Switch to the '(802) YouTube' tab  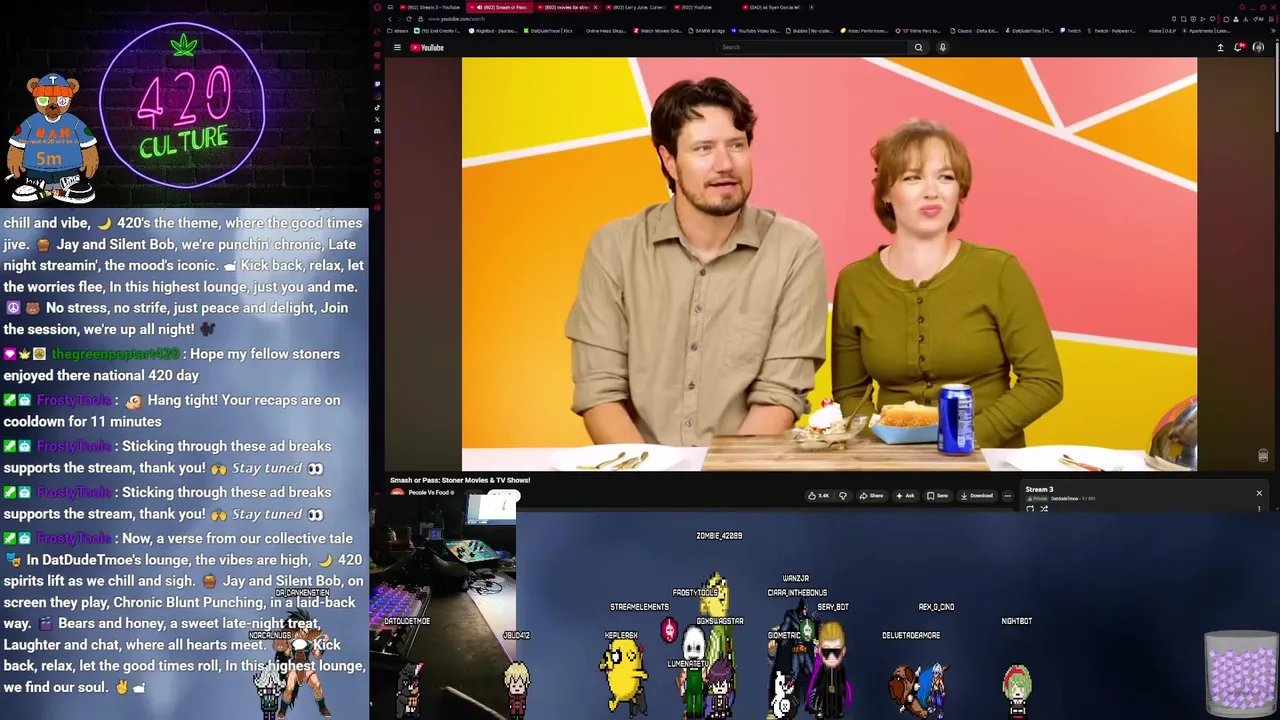click(695, 7)
